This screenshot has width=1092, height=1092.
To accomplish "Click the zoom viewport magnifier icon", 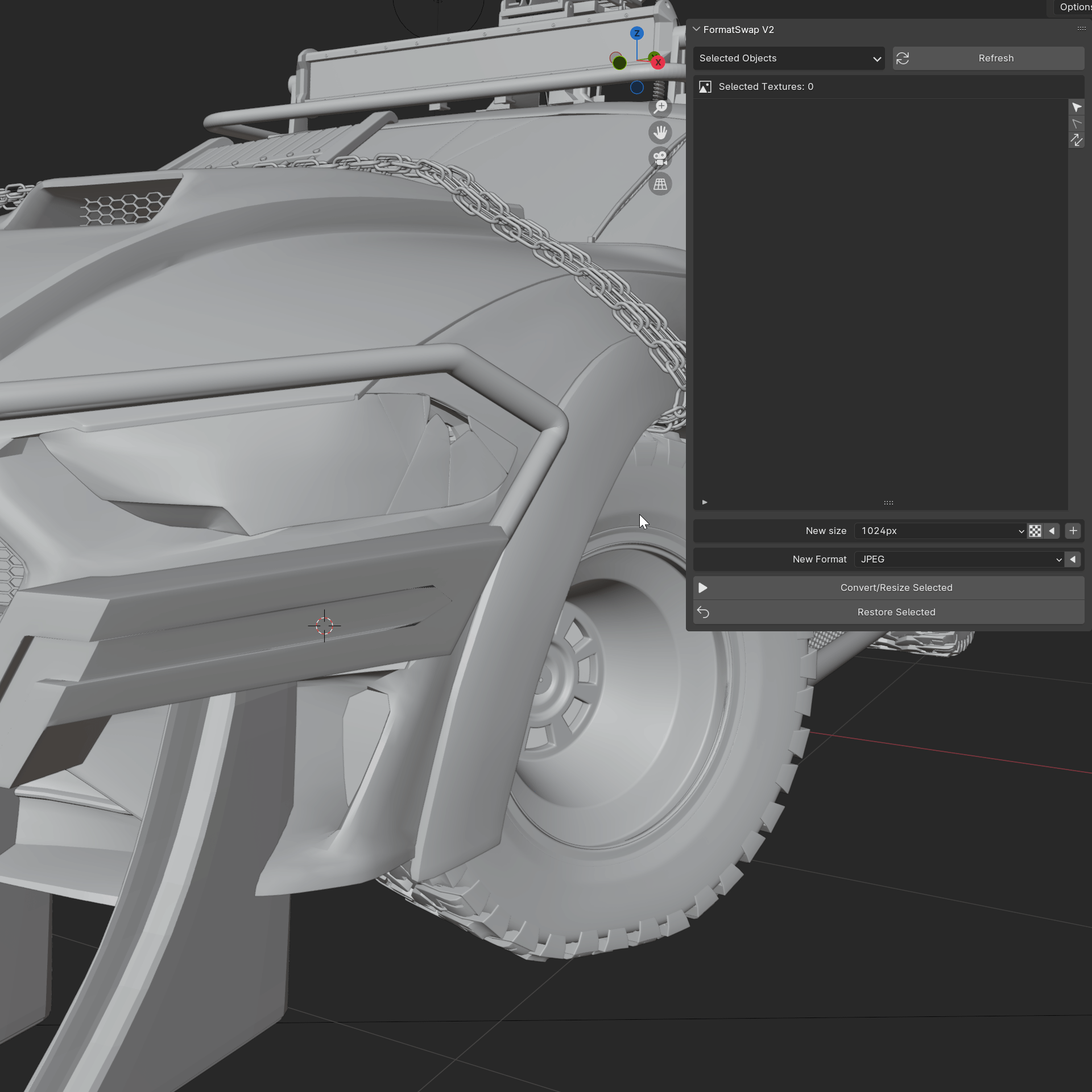I will 660,107.
